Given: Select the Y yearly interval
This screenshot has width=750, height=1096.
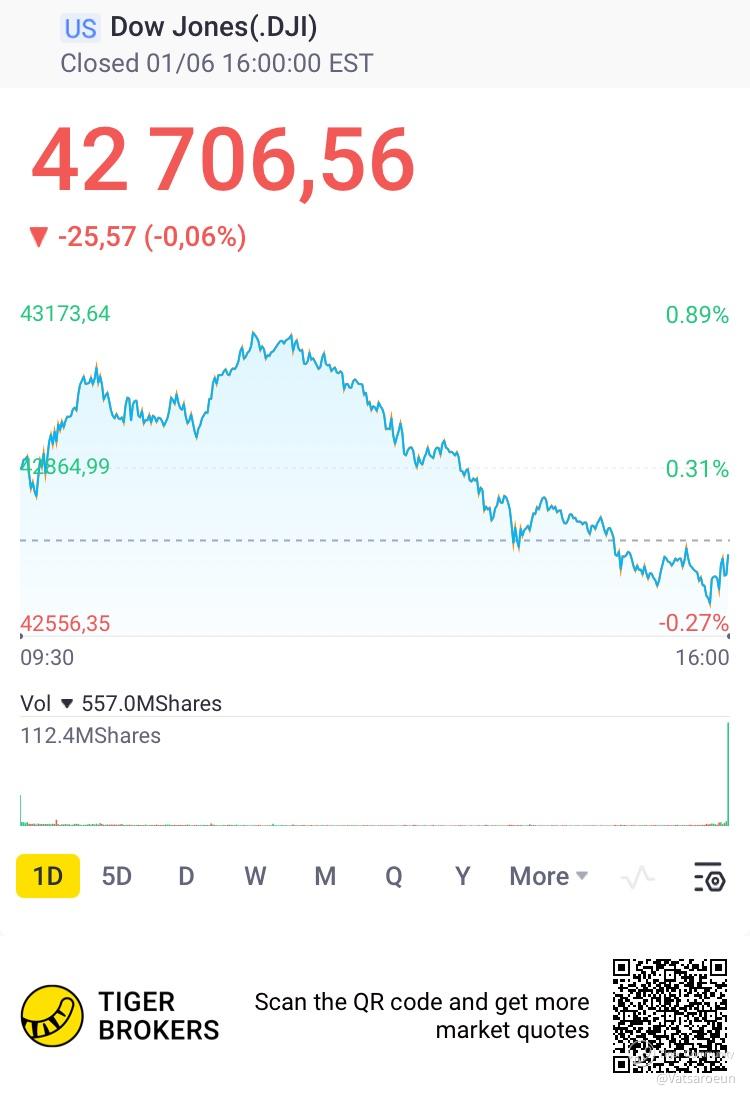Looking at the screenshot, I should point(462,876).
